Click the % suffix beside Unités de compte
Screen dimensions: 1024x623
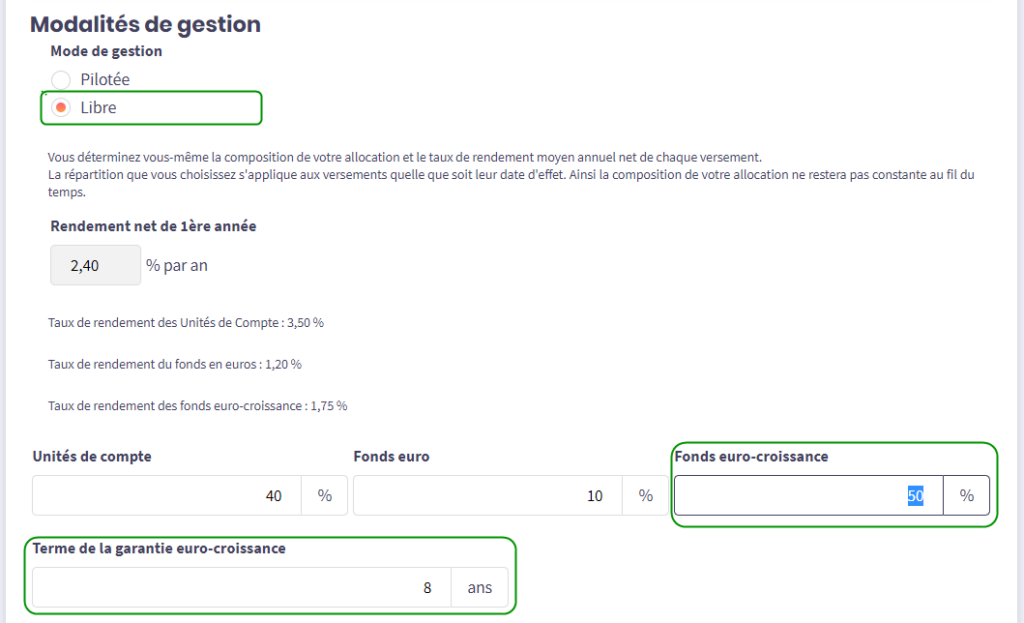click(x=325, y=495)
